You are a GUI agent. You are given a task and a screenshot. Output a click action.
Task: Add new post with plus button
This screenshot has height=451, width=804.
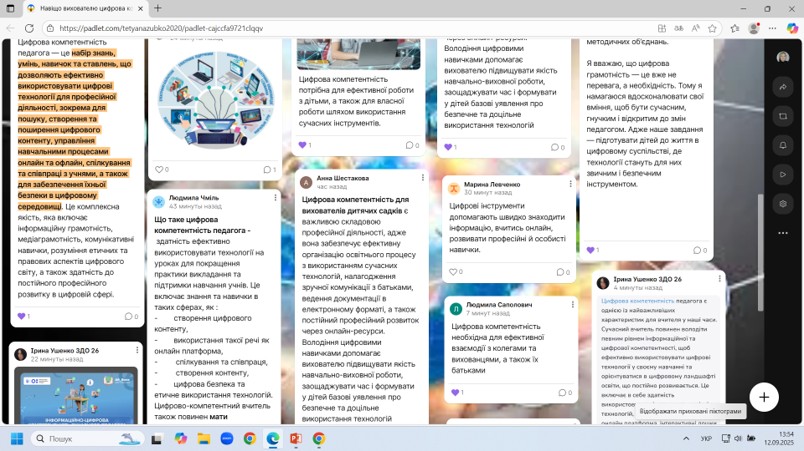764,397
